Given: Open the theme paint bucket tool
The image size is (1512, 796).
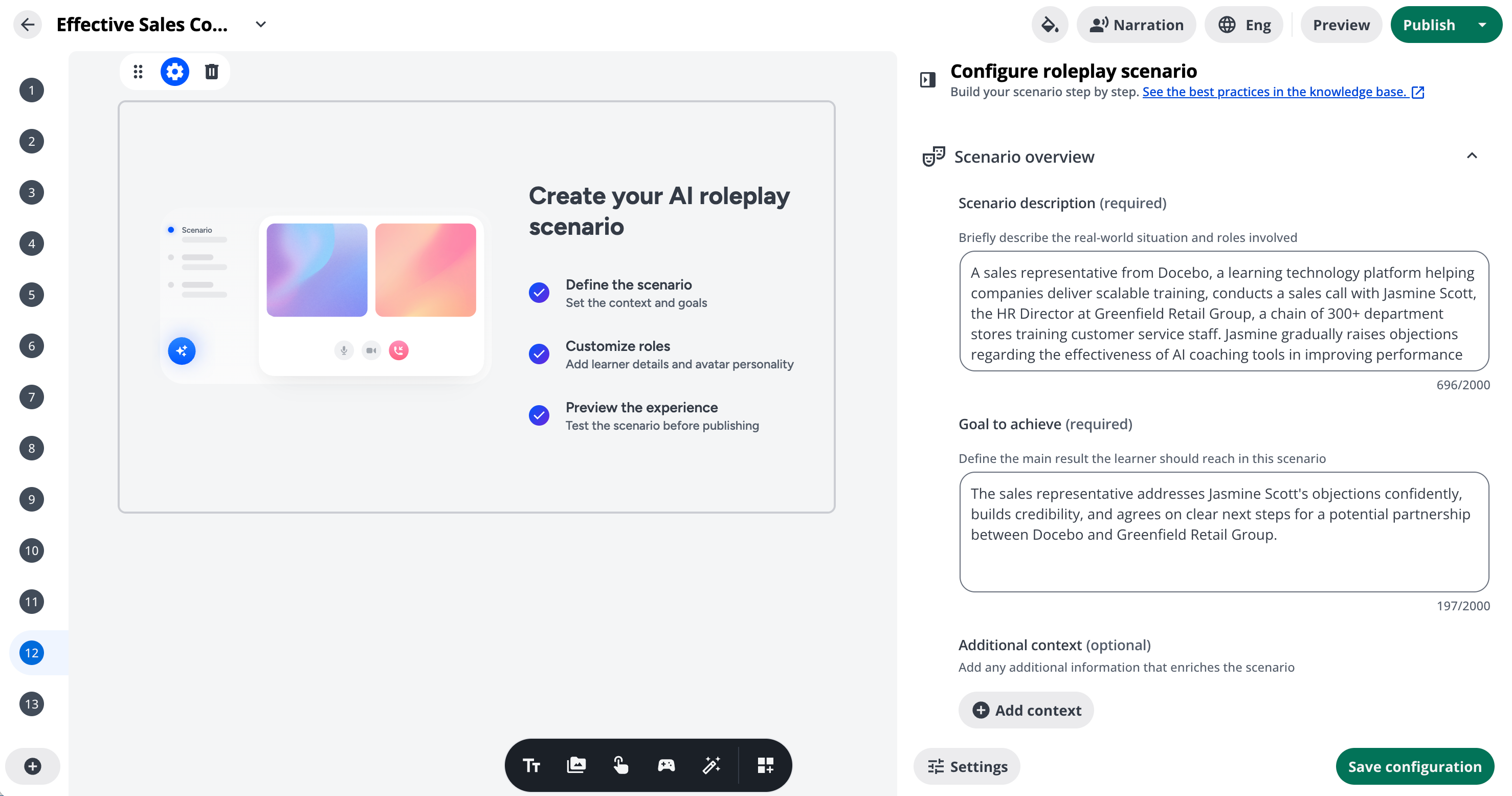Looking at the screenshot, I should pos(1050,25).
